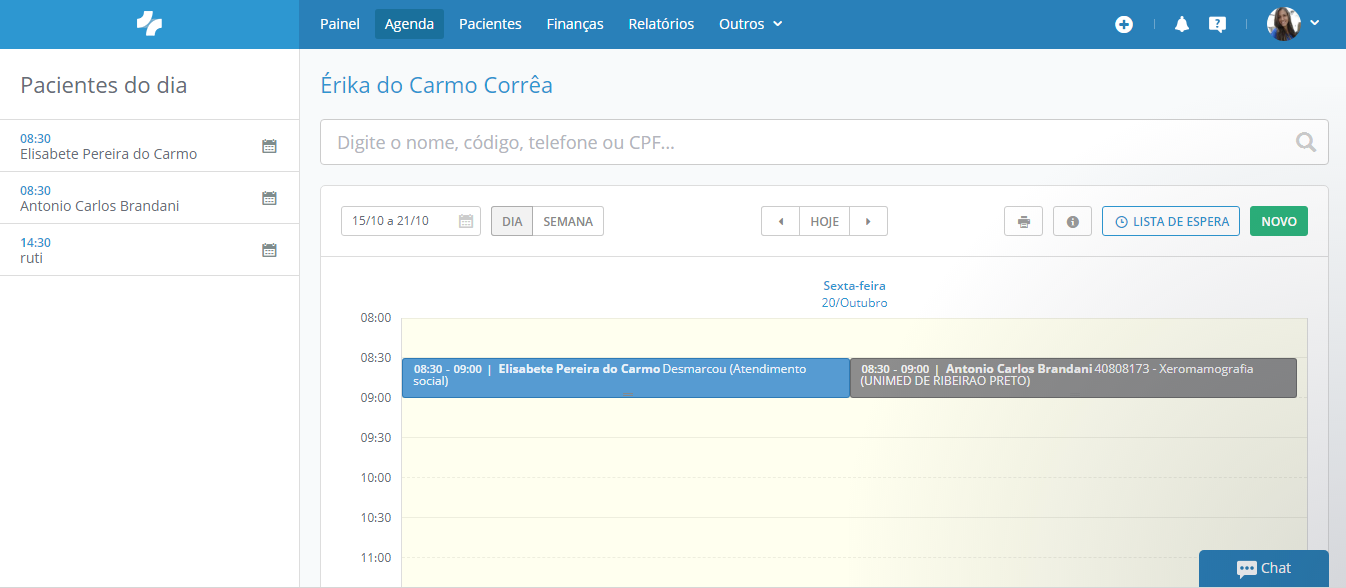Click the green NOVO button

coord(1278,220)
